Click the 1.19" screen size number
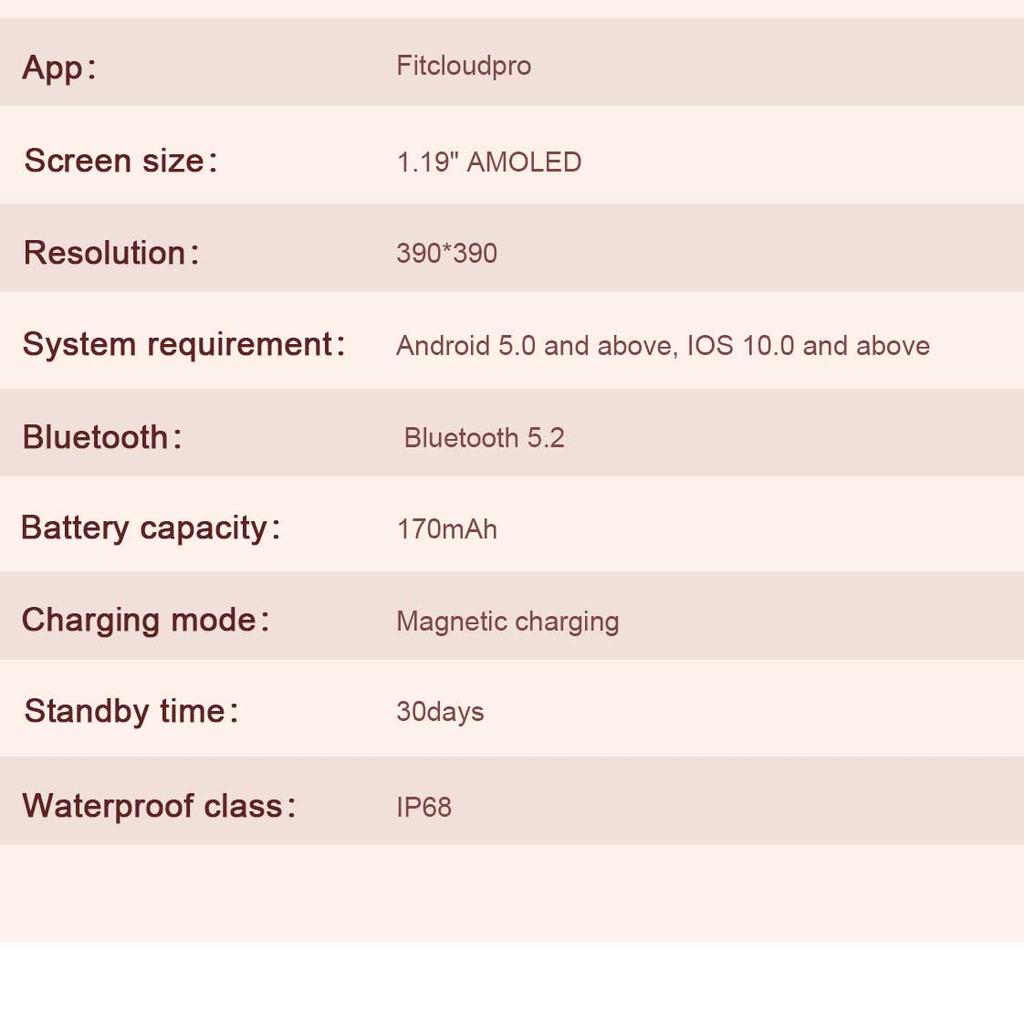 [427, 162]
